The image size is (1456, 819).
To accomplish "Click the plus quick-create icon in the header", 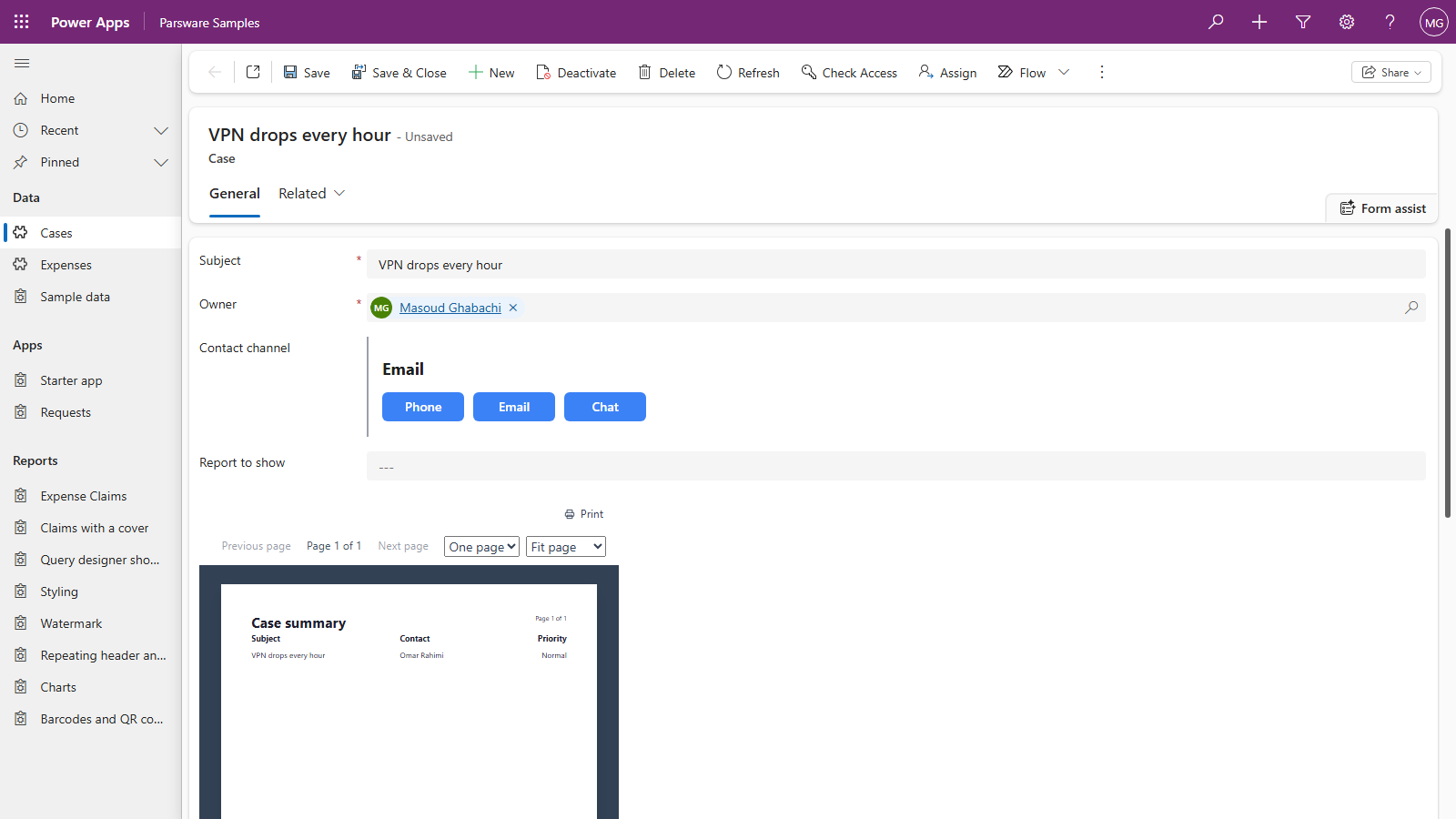I will tap(1259, 22).
